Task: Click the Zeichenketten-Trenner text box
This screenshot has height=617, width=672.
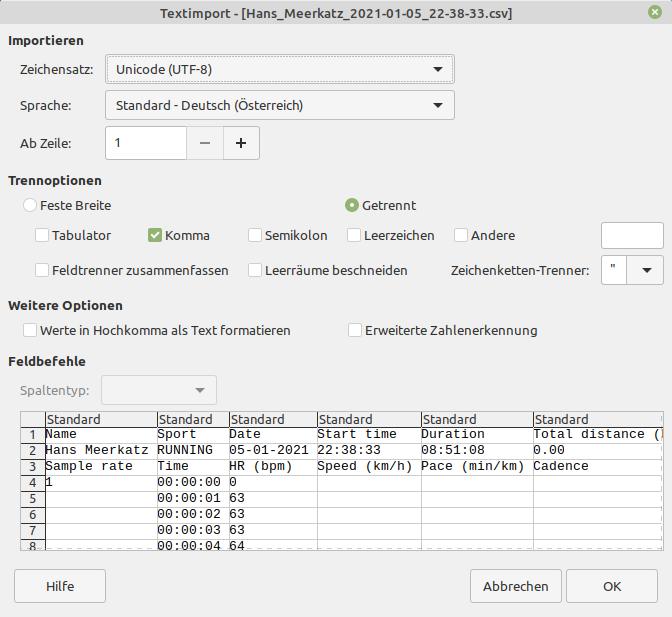Action: pyautogui.click(x=614, y=270)
